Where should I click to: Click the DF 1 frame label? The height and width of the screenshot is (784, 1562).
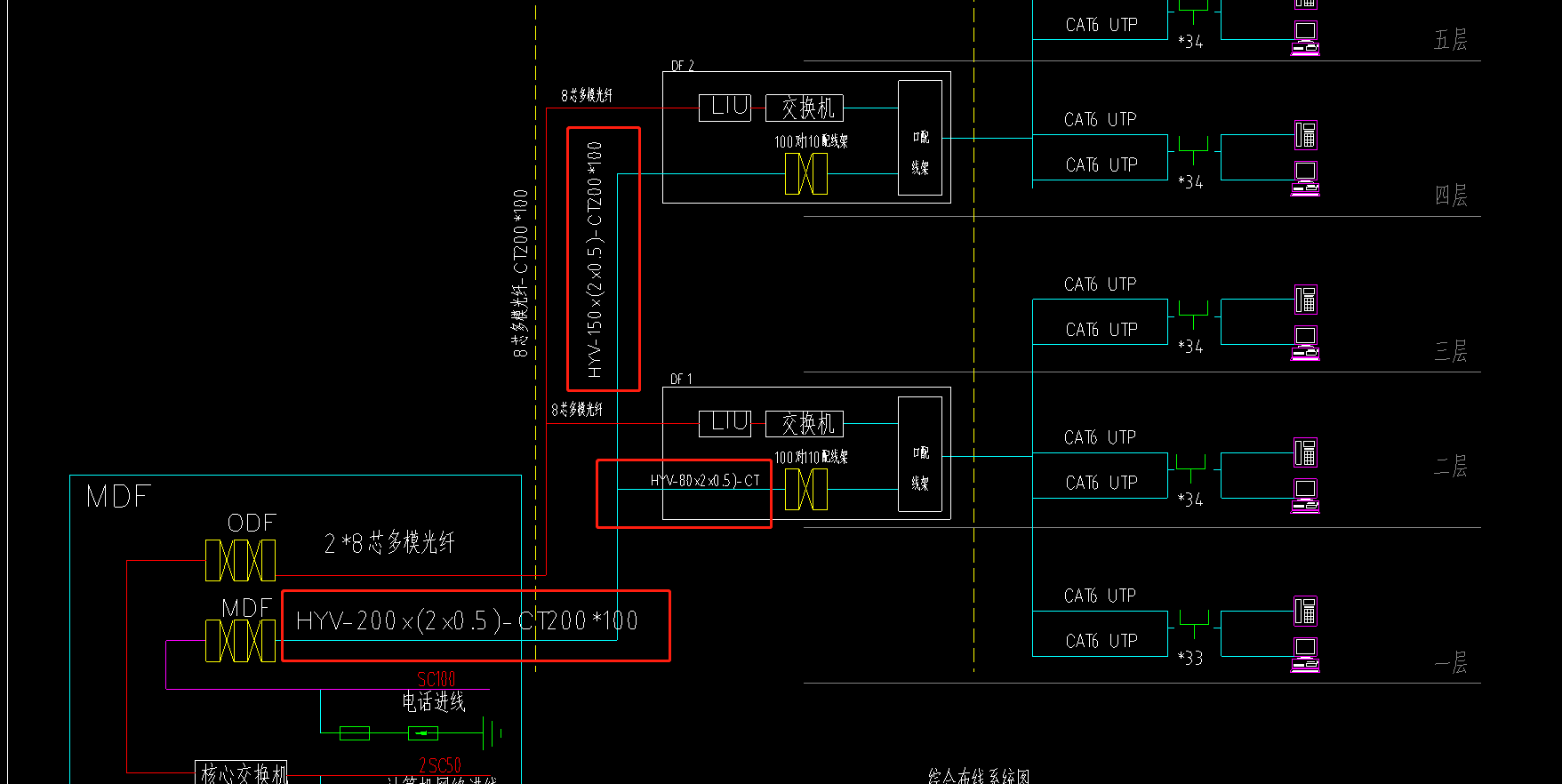tap(681, 380)
